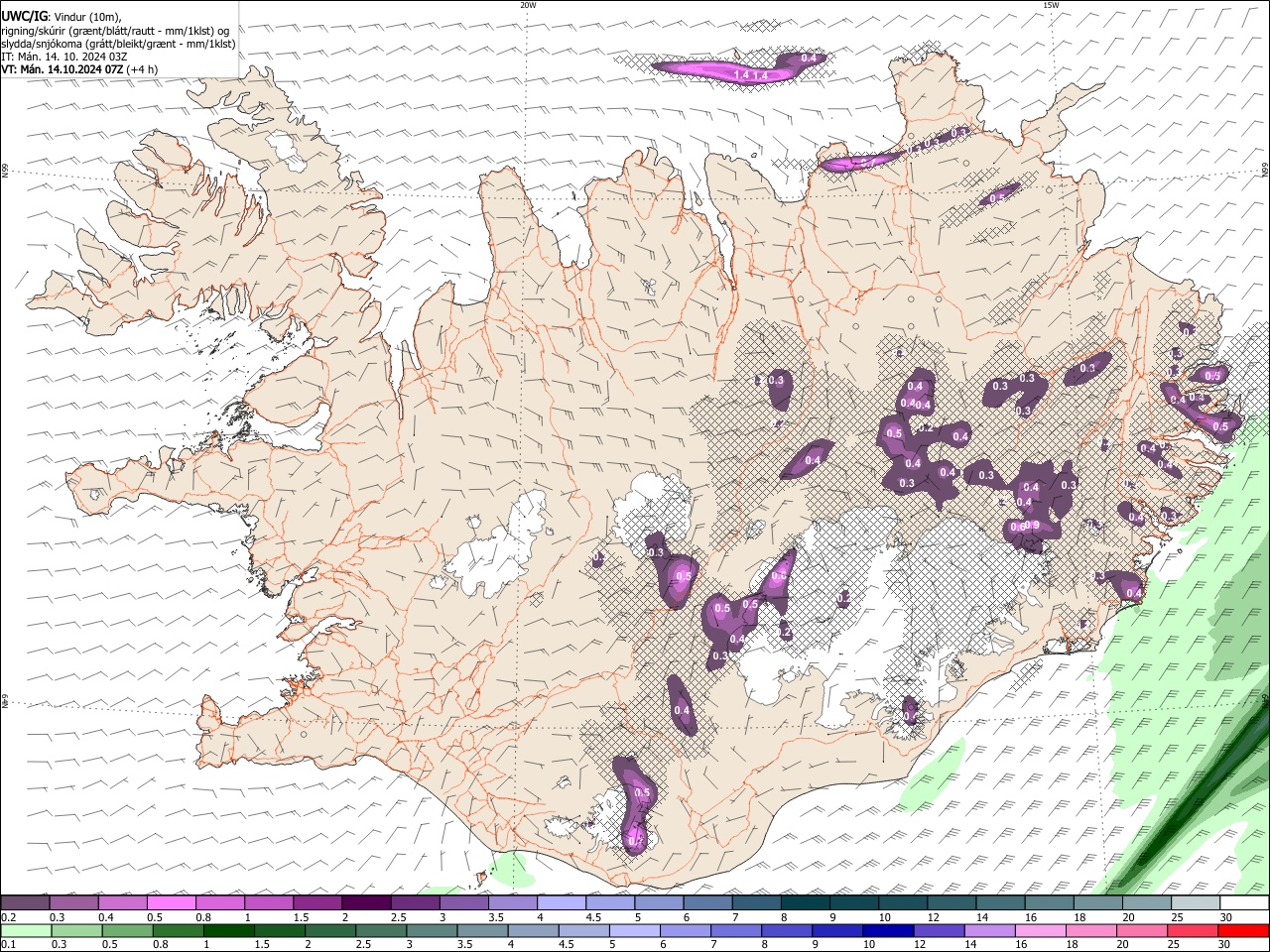This screenshot has height=952, width=1270.
Task: Click the light green 0.1 rain legend swatch
Action: (x=26, y=930)
